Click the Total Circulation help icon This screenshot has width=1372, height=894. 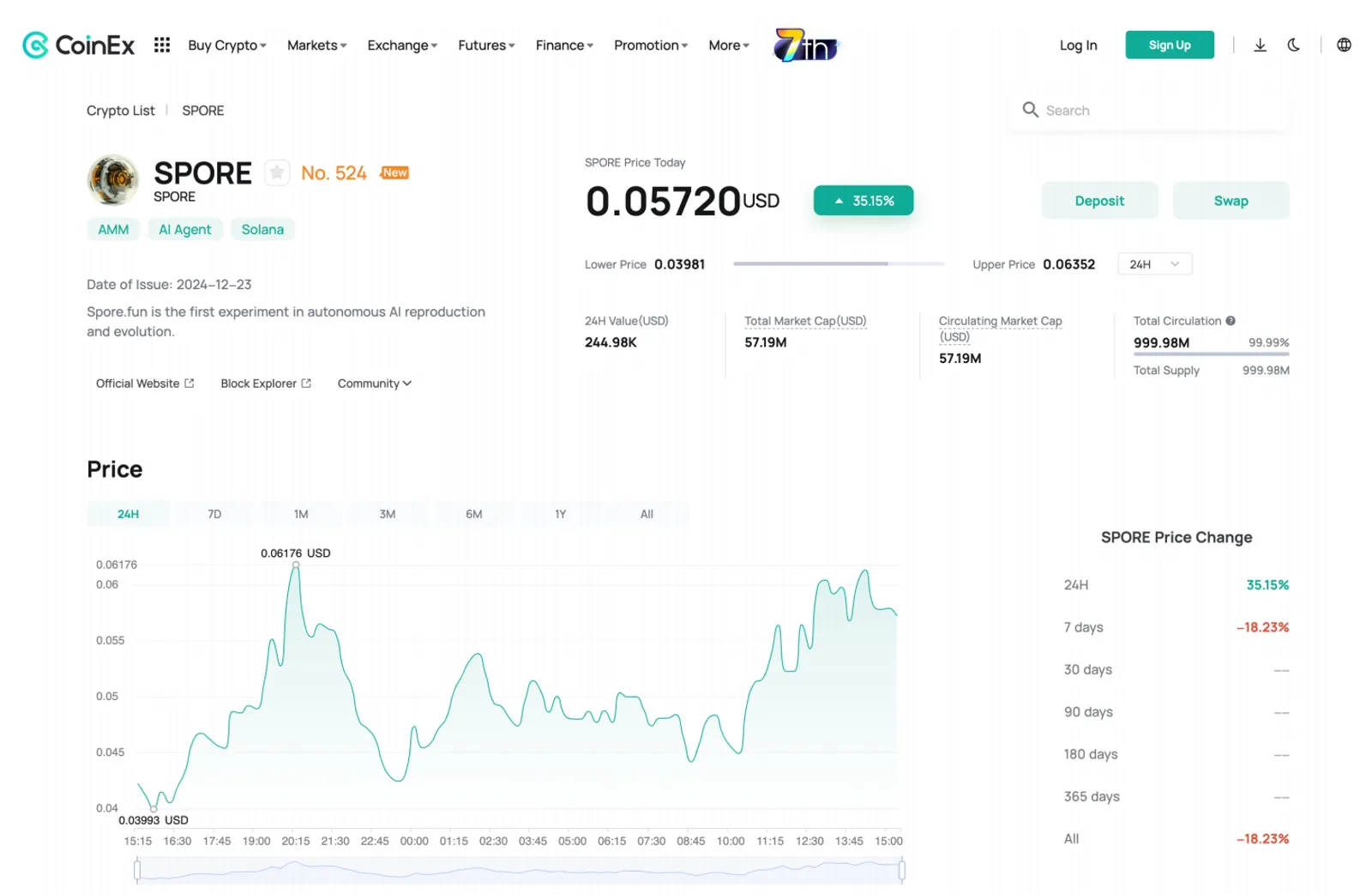[x=1231, y=321]
